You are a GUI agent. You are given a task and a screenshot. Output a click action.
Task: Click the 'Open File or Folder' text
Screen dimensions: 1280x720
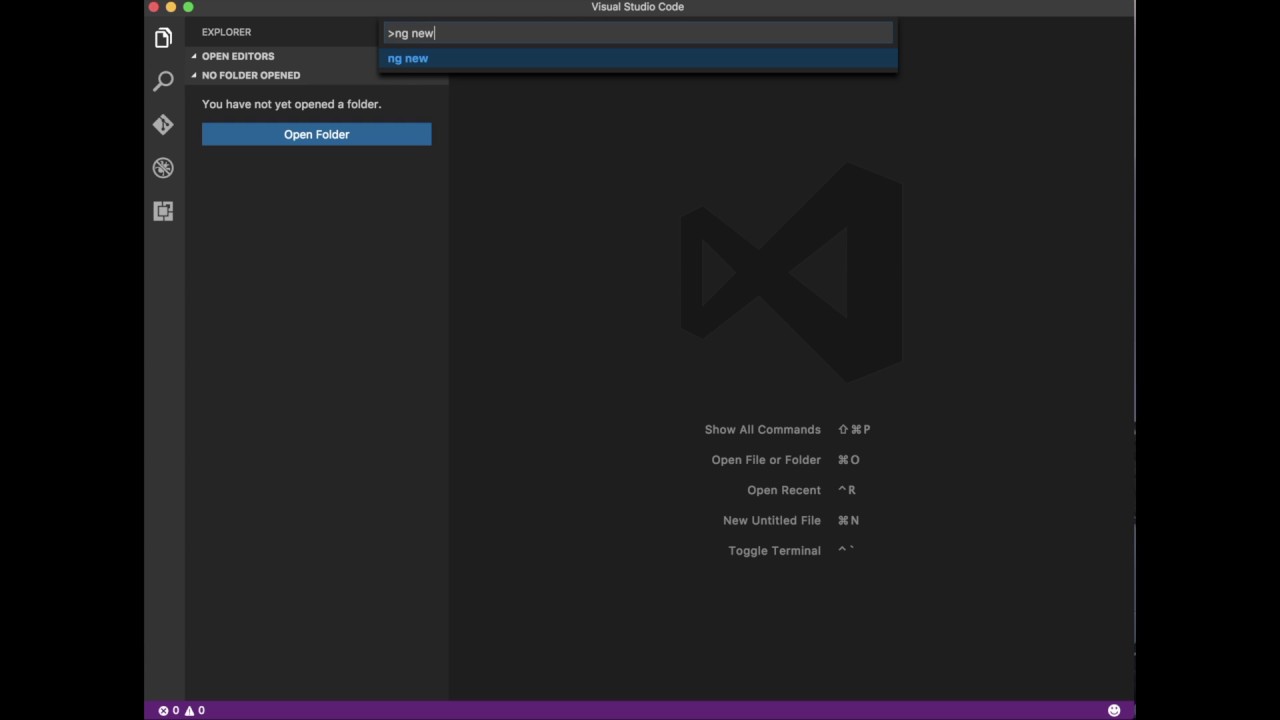coord(766,460)
